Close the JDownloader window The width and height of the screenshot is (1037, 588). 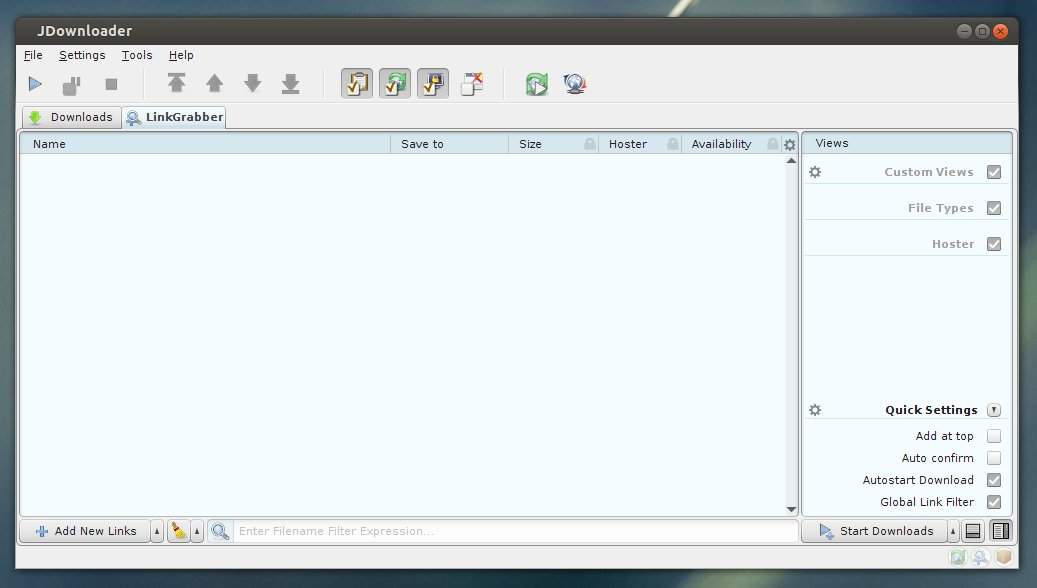click(1001, 30)
